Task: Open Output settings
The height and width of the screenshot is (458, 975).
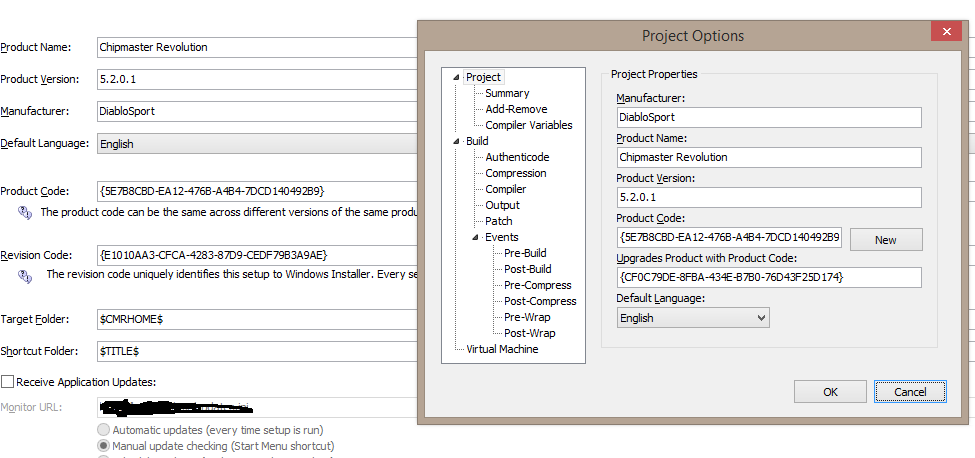Action: 502,205
